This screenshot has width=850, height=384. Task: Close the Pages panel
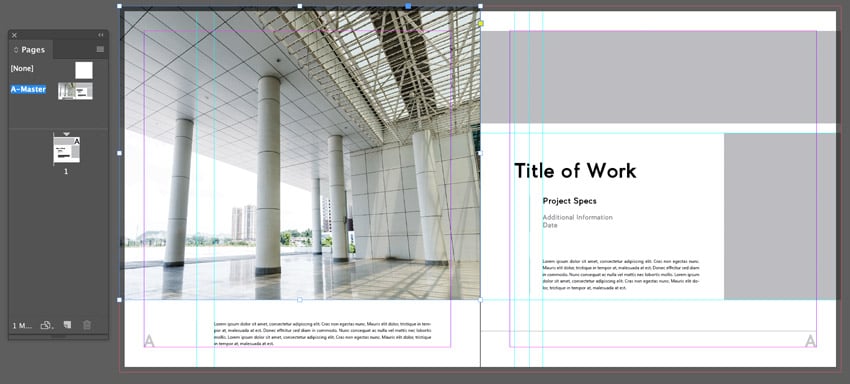(15, 35)
